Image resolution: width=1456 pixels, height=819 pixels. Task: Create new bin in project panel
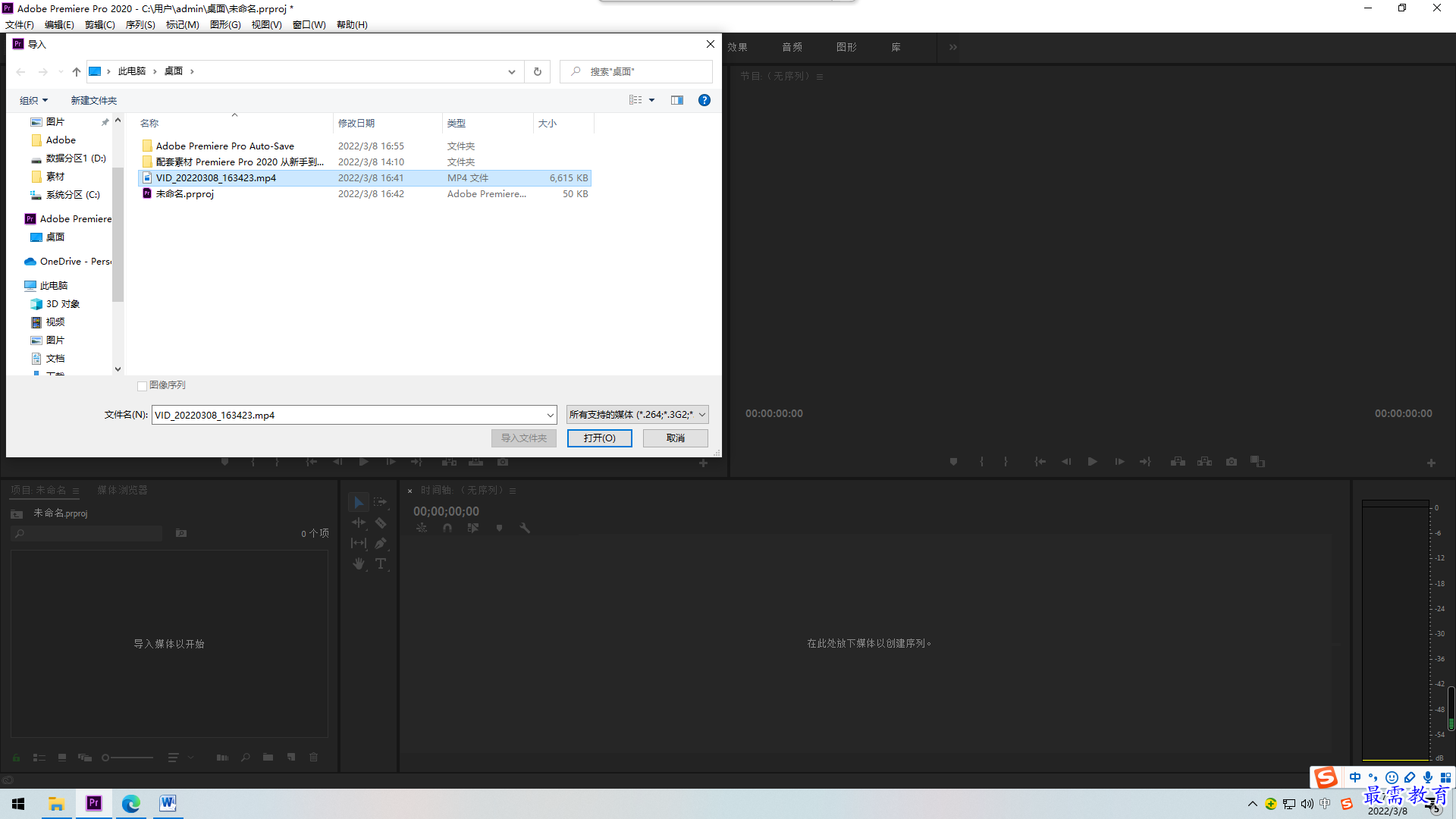pos(268,758)
